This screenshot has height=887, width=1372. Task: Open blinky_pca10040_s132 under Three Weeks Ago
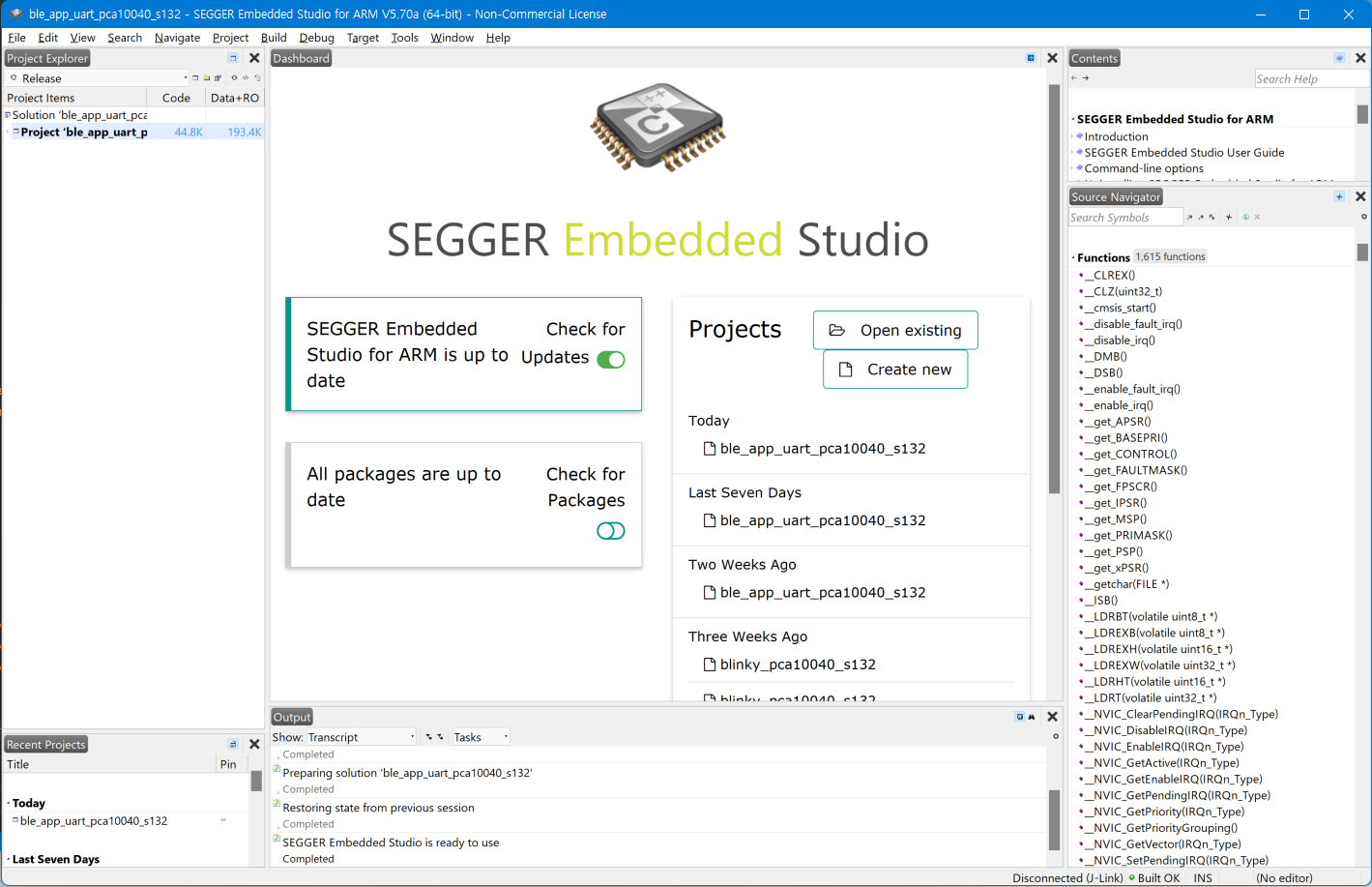[789, 665]
